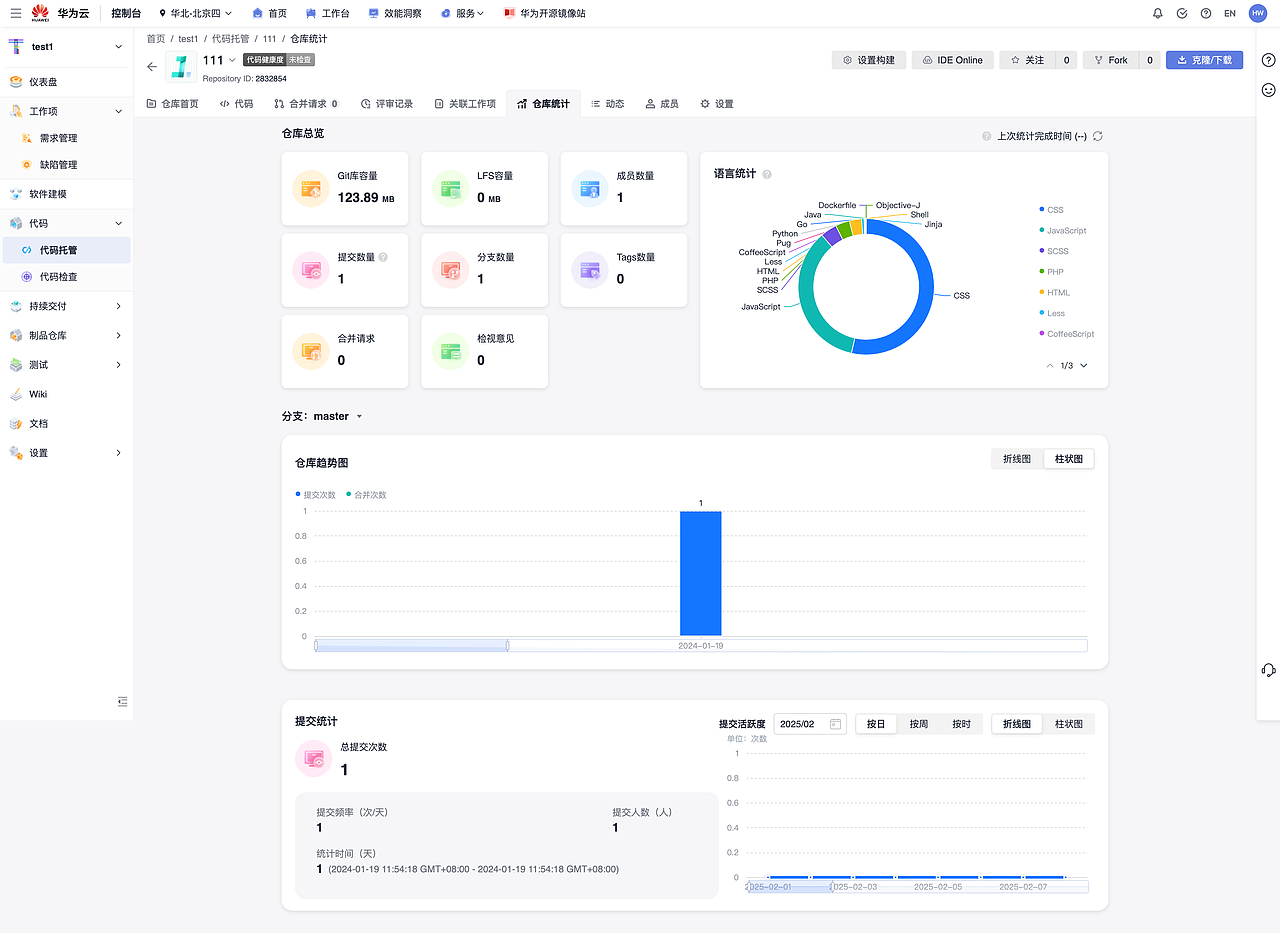Screen dimensions: 1280x933
Task: Expand the test1 project selector
Action: click(66, 47)
